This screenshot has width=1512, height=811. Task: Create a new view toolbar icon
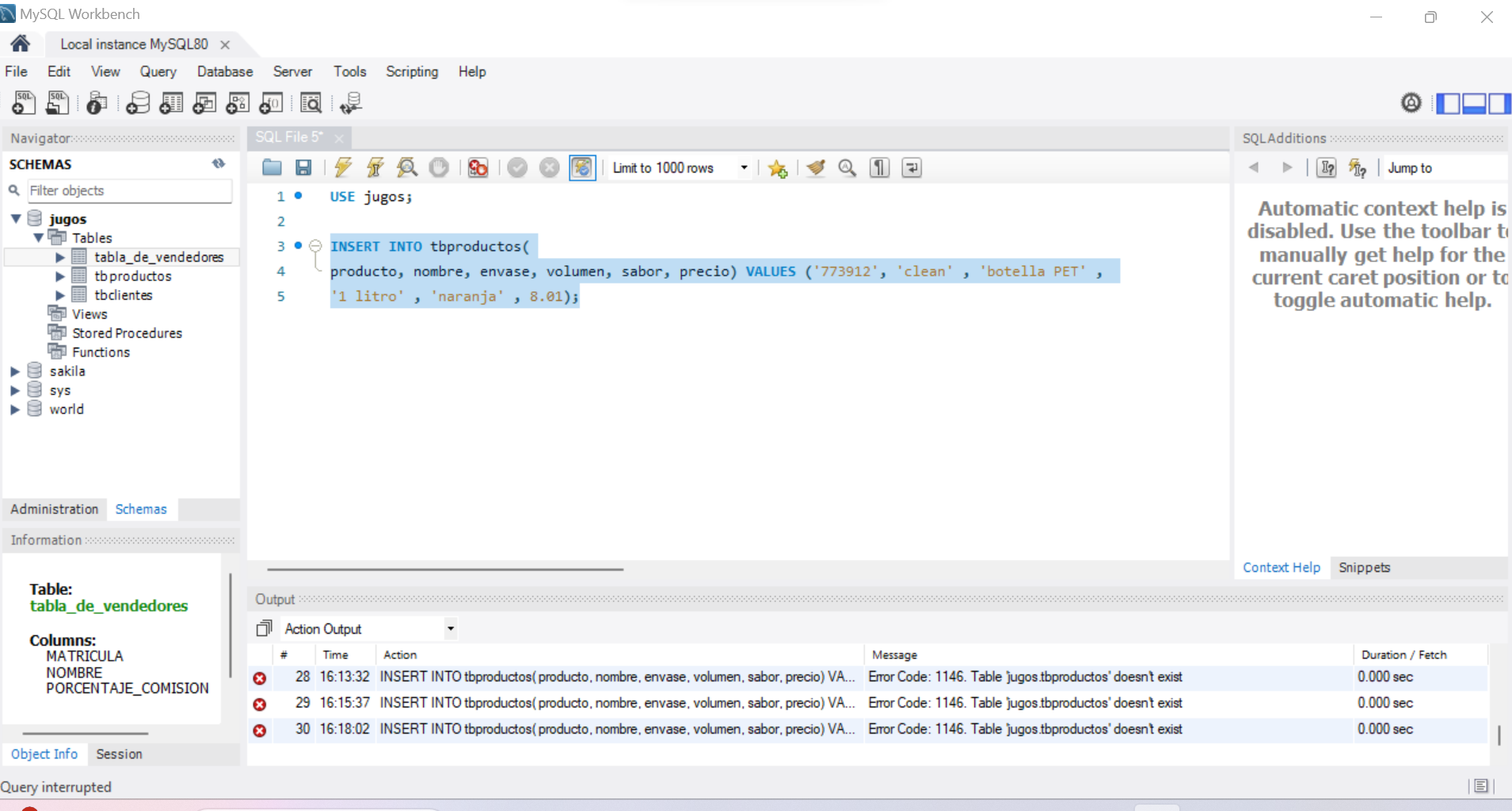tap(204, 103)
